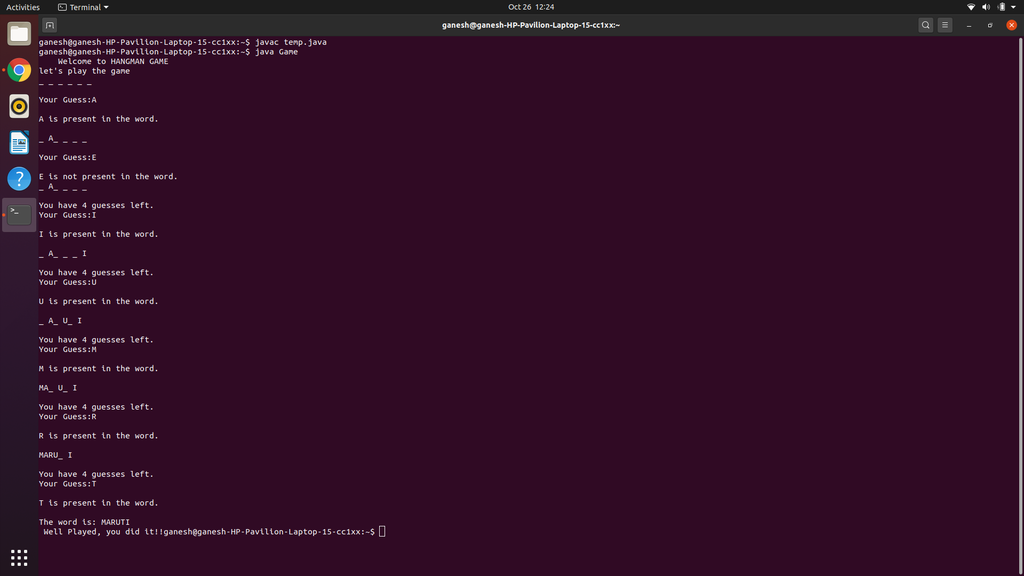Expand the system menu arrow
The height and width of the screenshot is (576, 1024).
(x=1014, y=7)
